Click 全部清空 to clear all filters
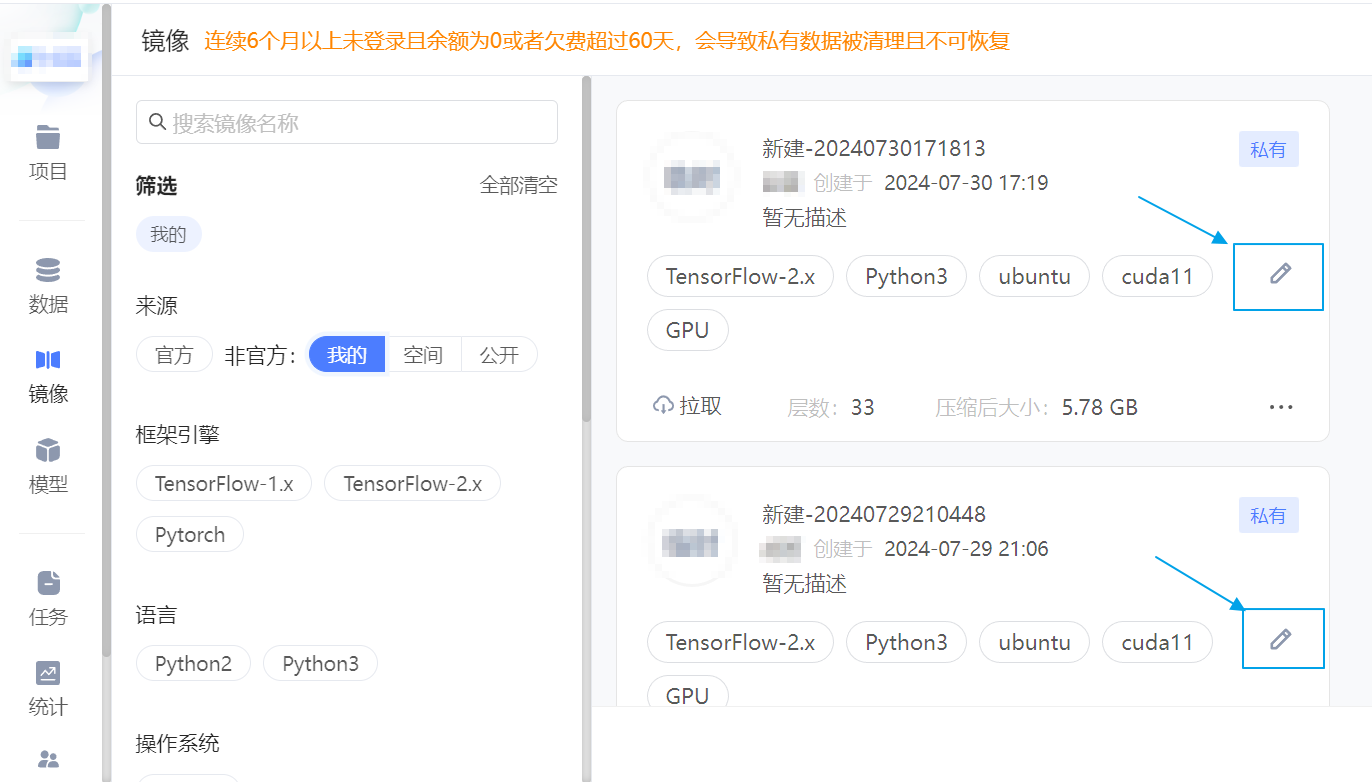This screenshot has width=1372, height=782. [x=518, y=186]
